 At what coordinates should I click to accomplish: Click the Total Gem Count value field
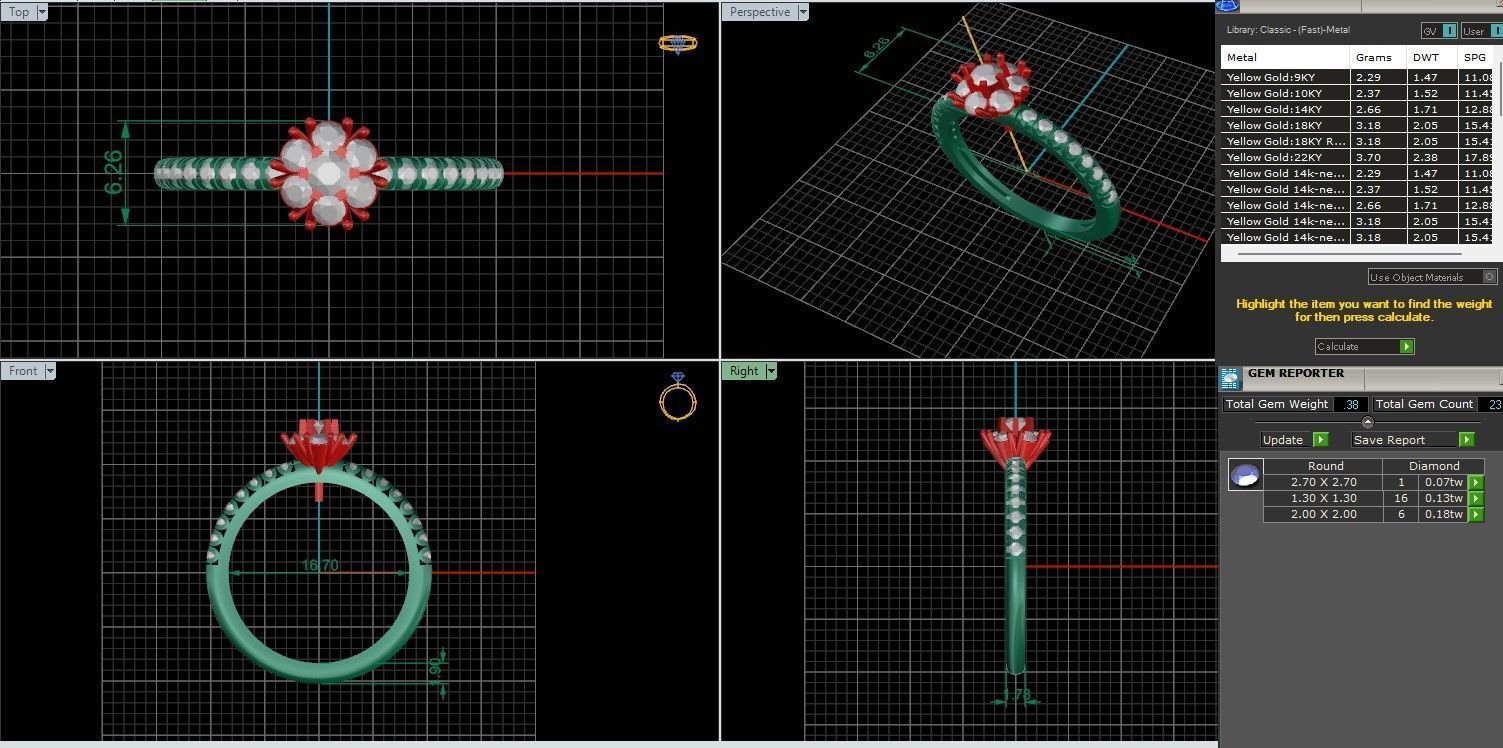(1490, 404)
